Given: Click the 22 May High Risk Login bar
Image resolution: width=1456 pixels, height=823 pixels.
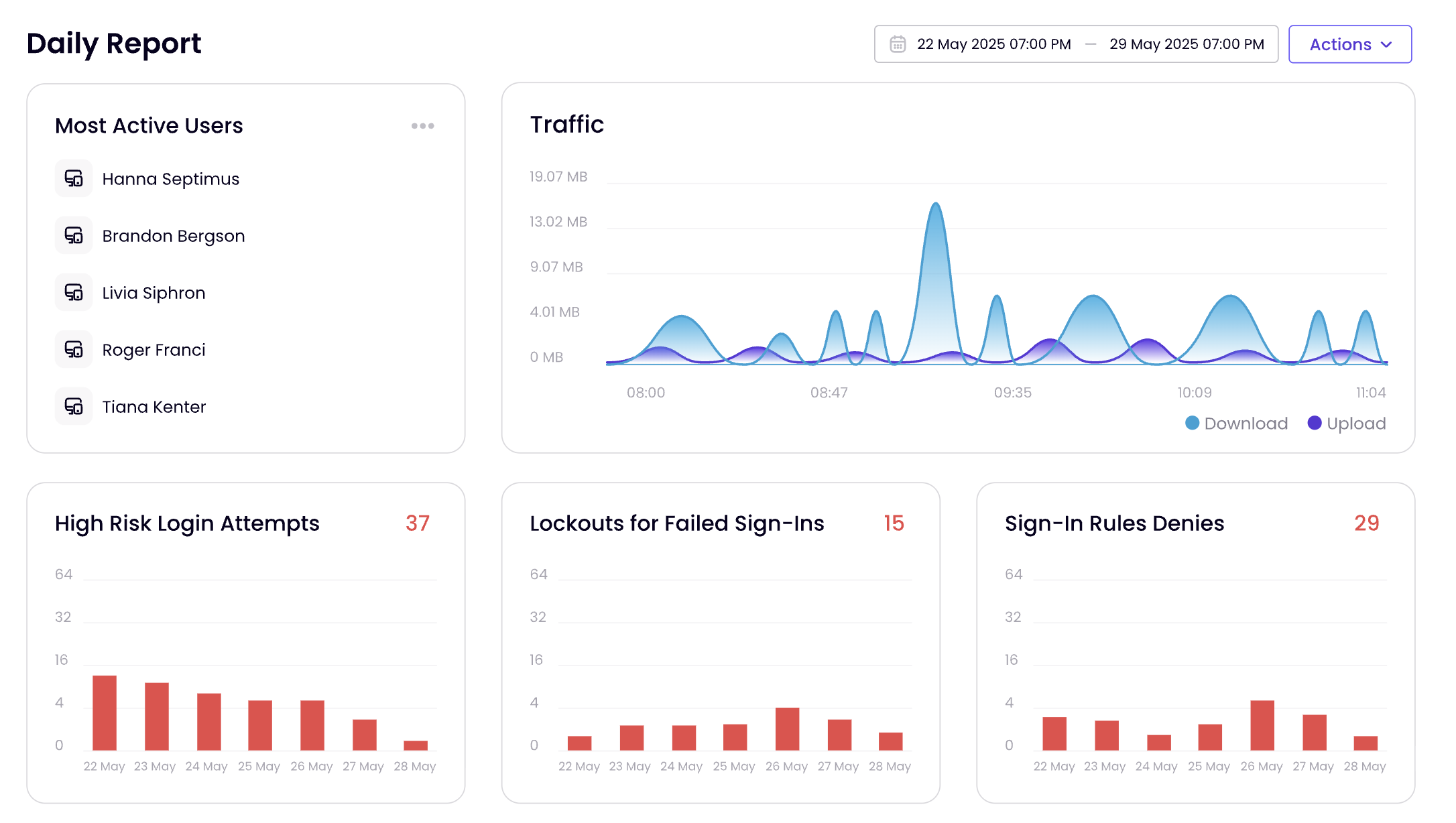Looking at the screenshot, I should (x=105, y=713).
